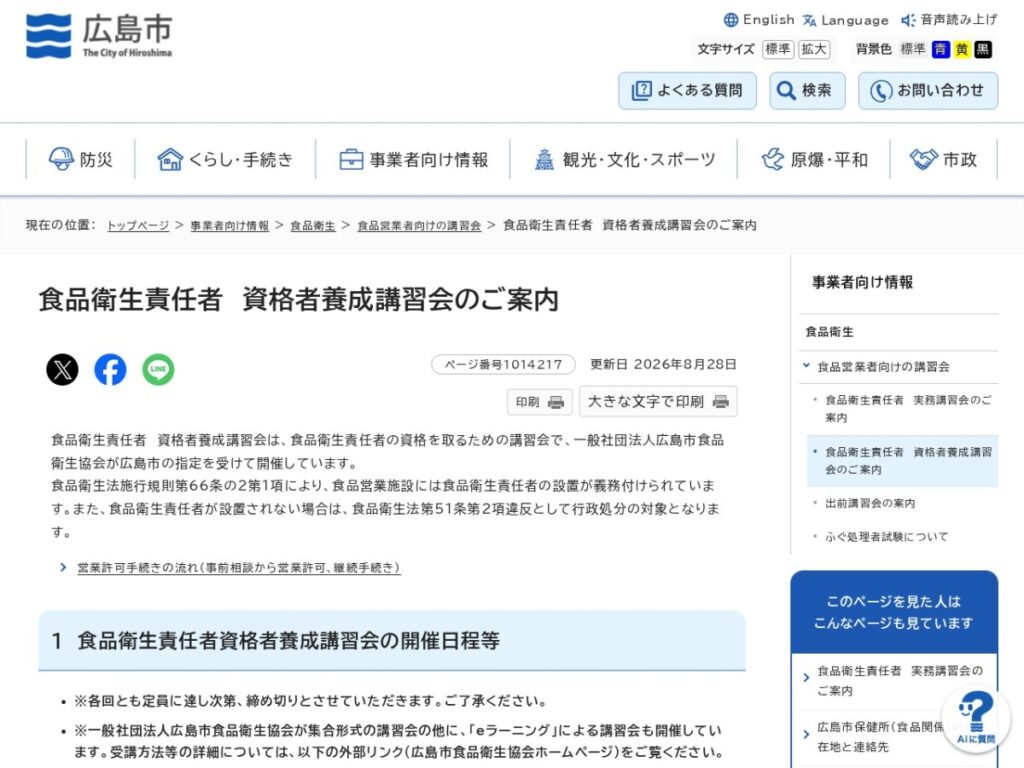Collapse sidebar 食品営業者向けの講習会 chevron
The image size is (1024, 768).
(x=807, y=366)
